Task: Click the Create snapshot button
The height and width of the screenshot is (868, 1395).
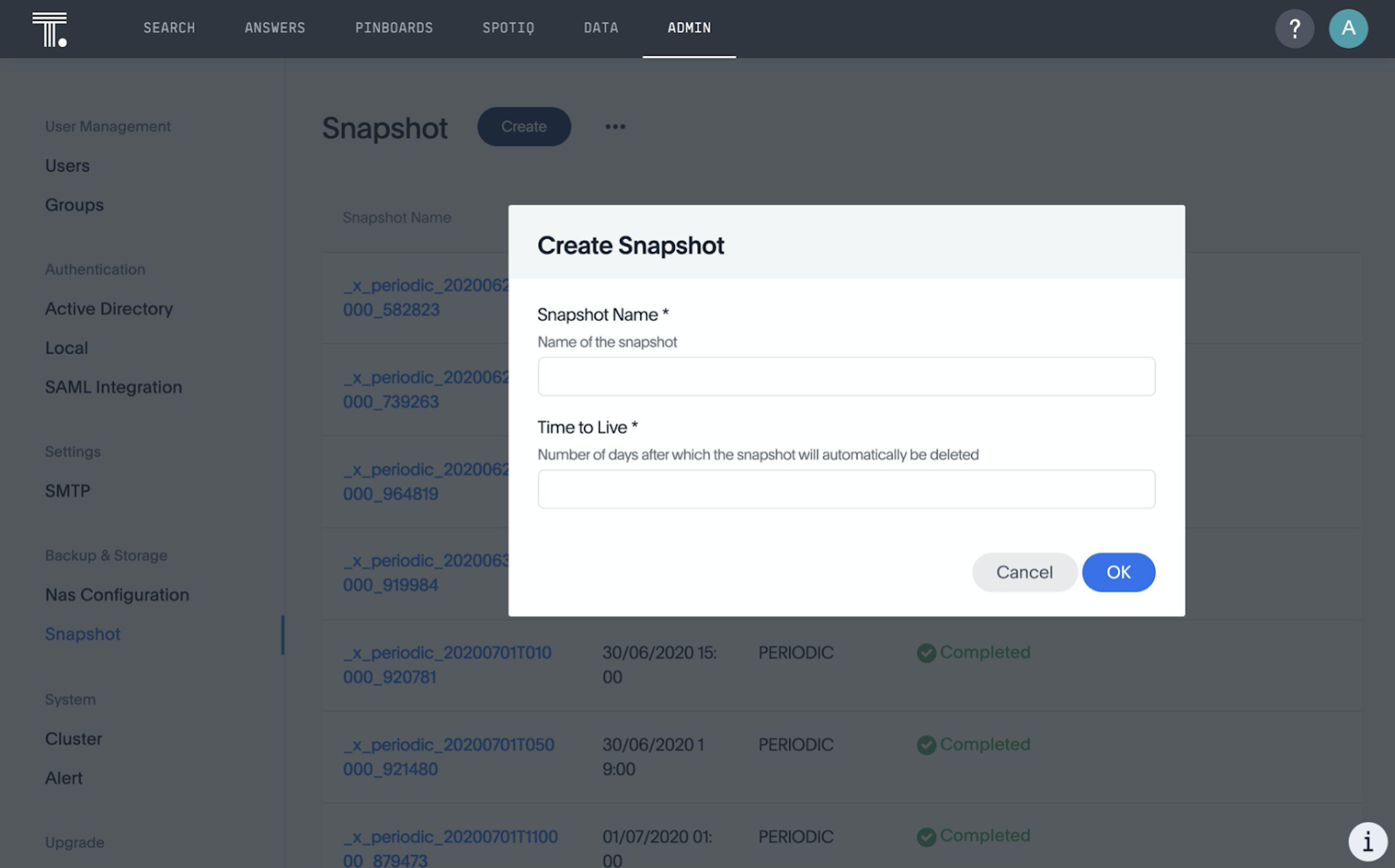Action: tap(524, 126)
